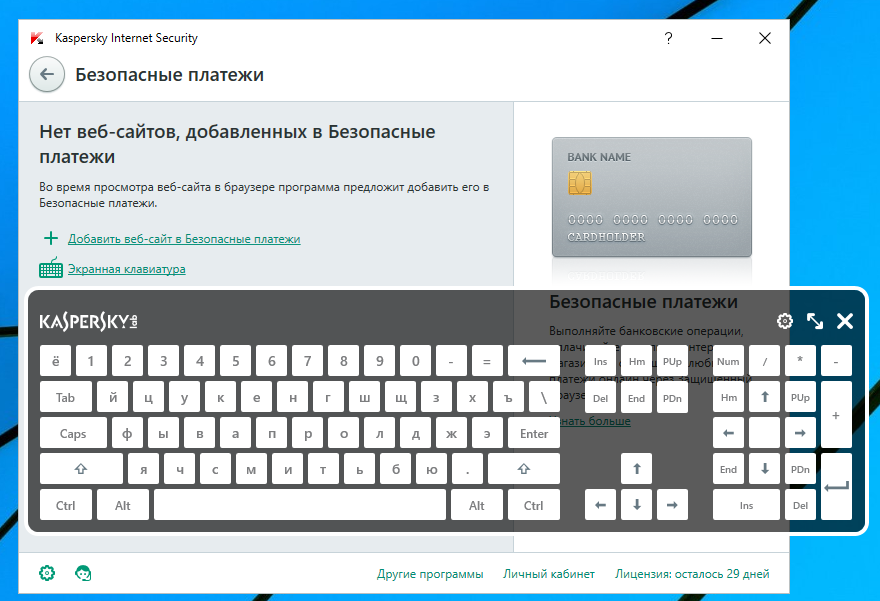Tap the ъ key
The width and height of the screenshot is (880, 601).
click(x=508, y=397)
